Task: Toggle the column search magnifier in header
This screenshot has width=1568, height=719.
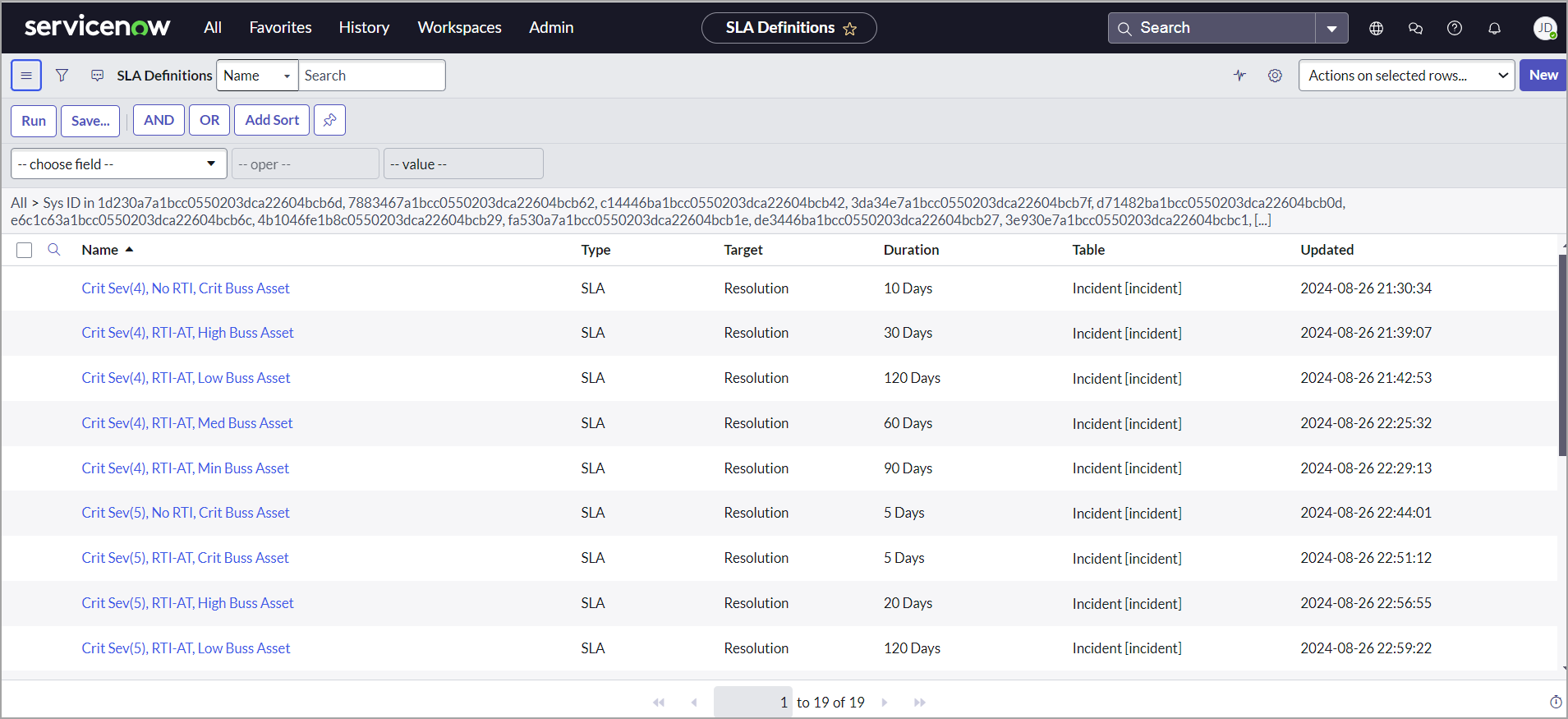Action: pos(54,250)
